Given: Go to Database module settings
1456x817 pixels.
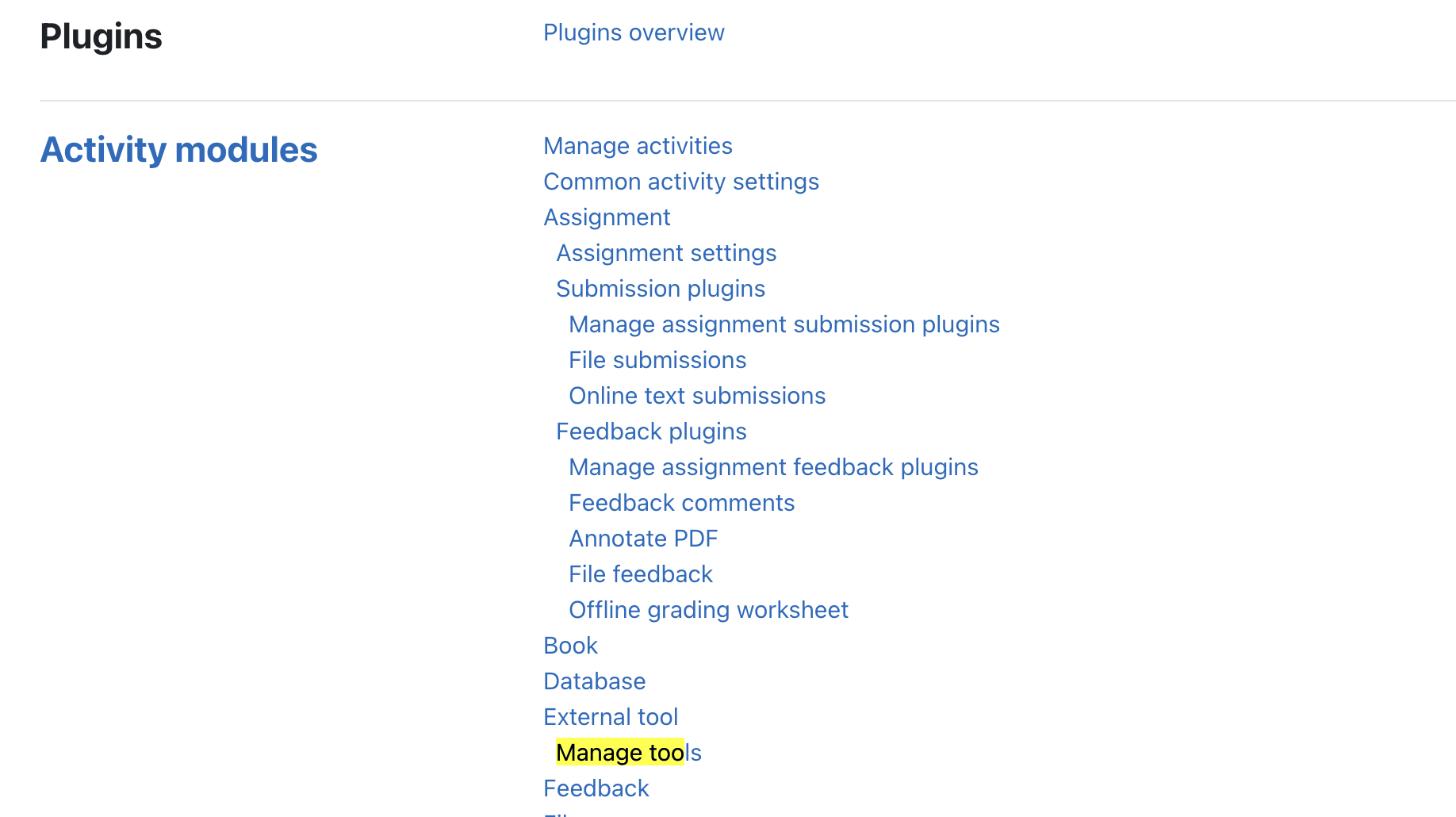Looking at the screenshot, I should 594,681.
